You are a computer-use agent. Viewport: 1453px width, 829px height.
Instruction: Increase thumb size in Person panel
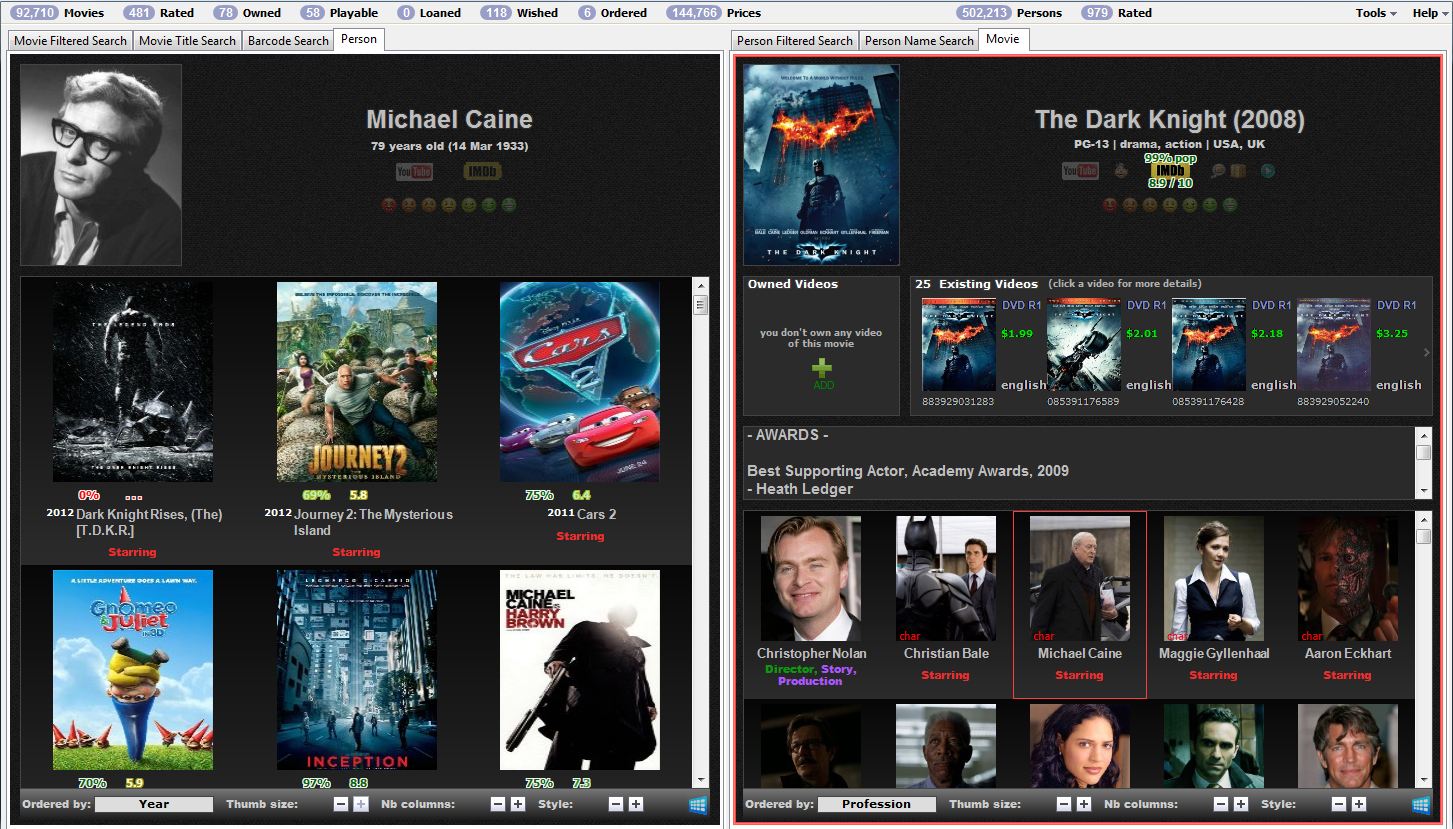click(x=361, y=804)
